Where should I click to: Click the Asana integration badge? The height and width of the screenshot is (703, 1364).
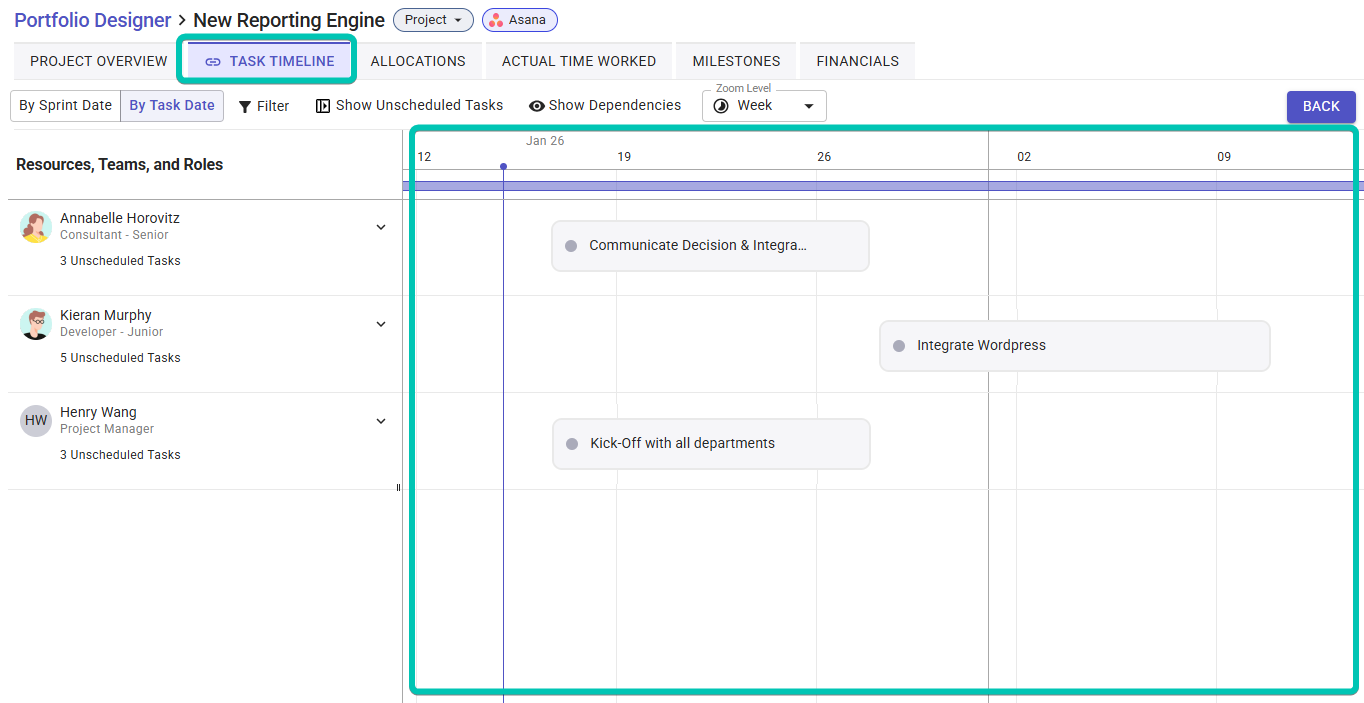pos(519,20)
